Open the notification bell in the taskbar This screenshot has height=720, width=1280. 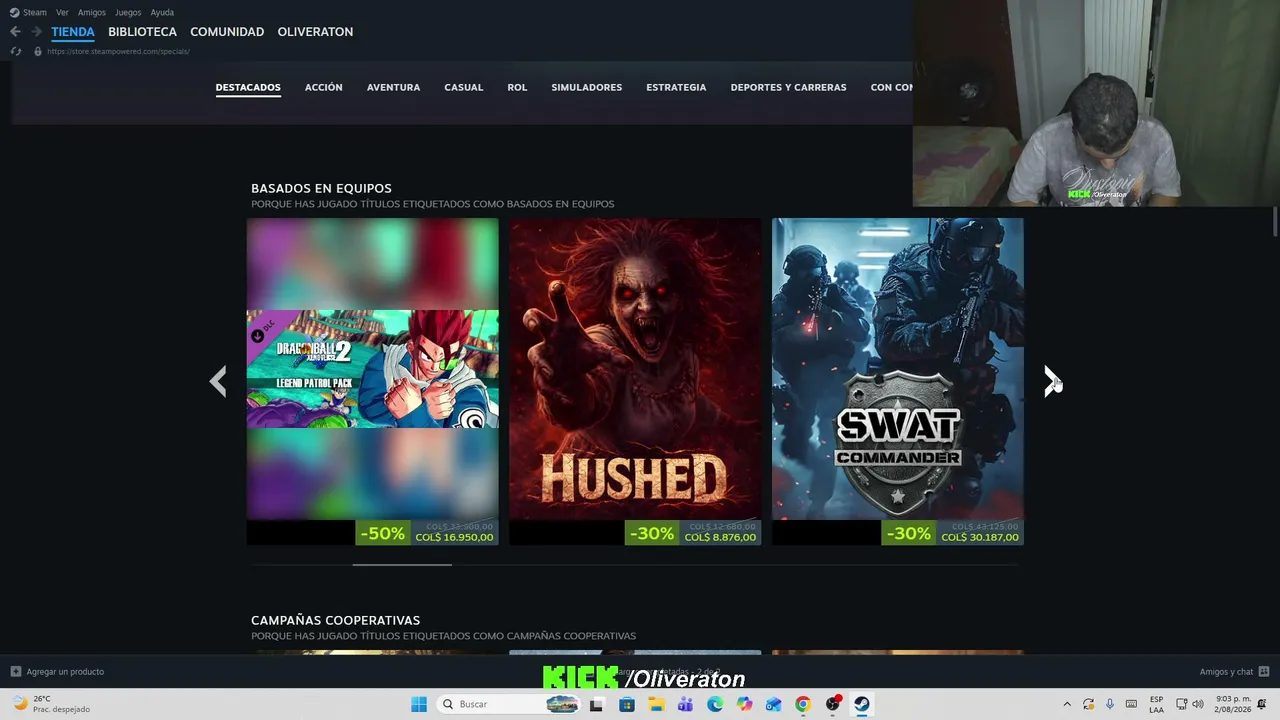(x=1262, y=704)
